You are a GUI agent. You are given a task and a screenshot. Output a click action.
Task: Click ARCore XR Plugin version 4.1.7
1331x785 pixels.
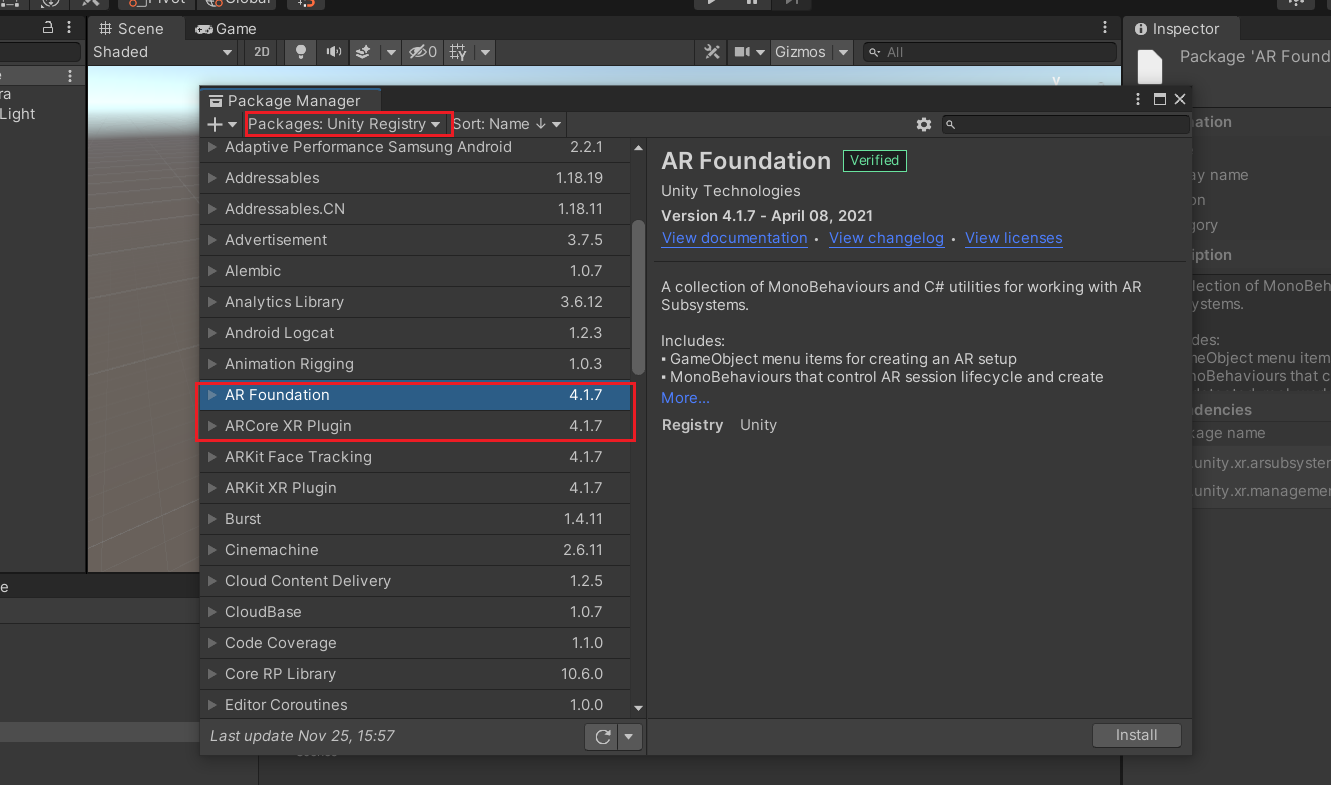585,426
